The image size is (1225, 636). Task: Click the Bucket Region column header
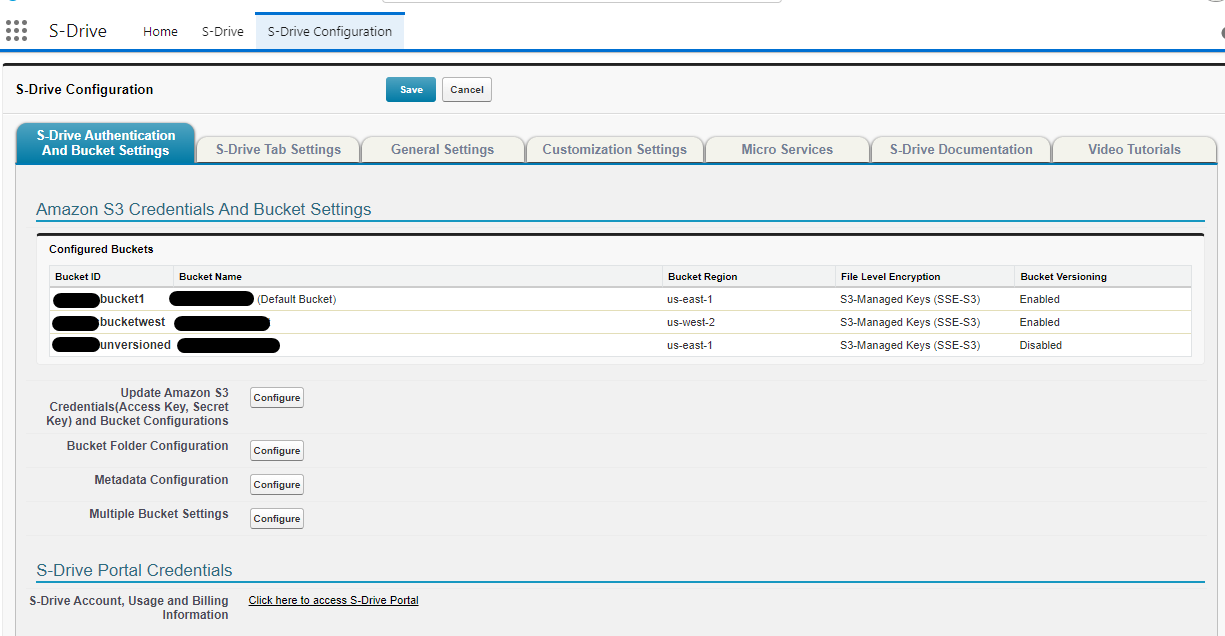click(x=702, y=277)
